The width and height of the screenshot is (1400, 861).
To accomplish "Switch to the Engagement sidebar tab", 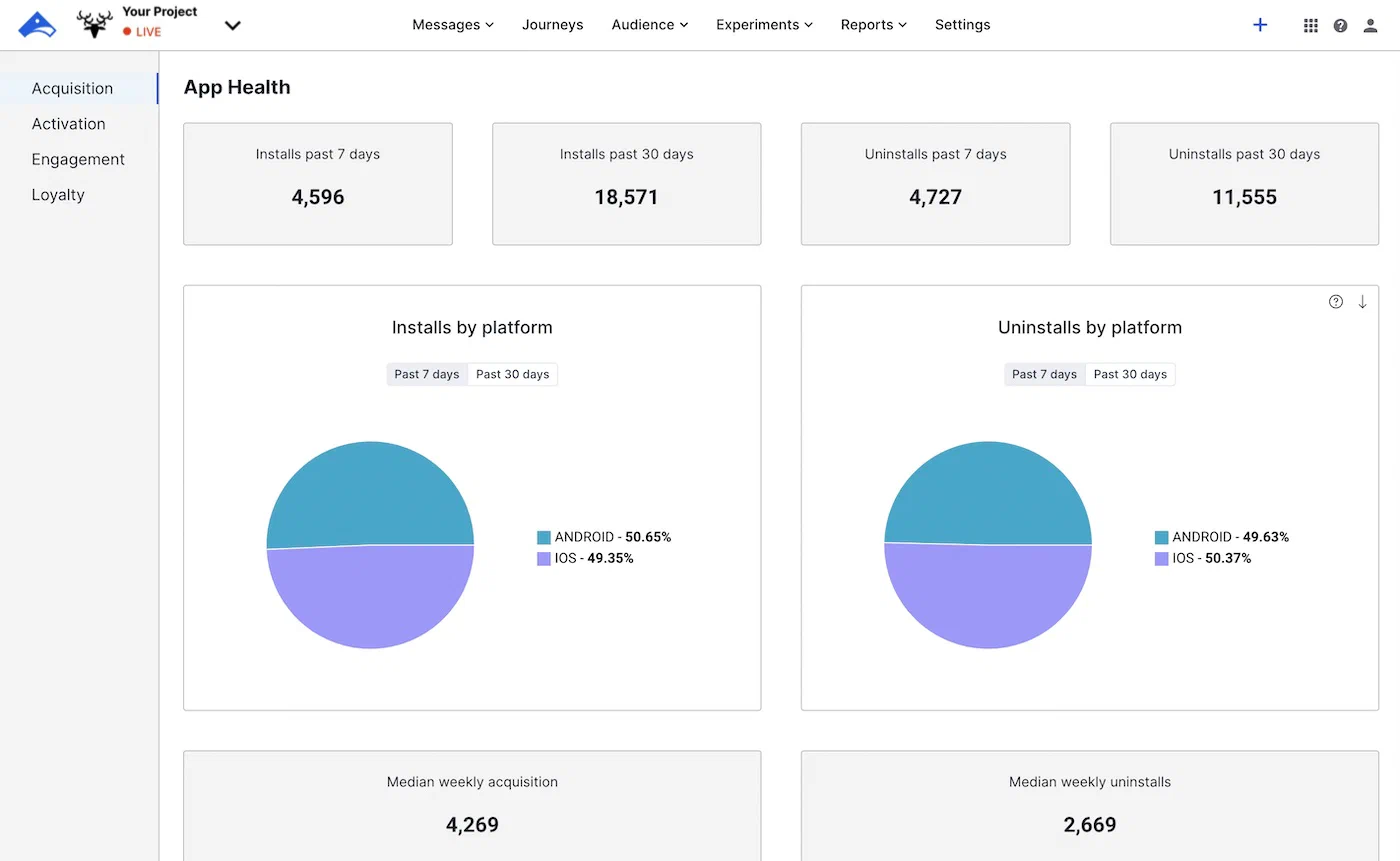I will click(78, 159).
